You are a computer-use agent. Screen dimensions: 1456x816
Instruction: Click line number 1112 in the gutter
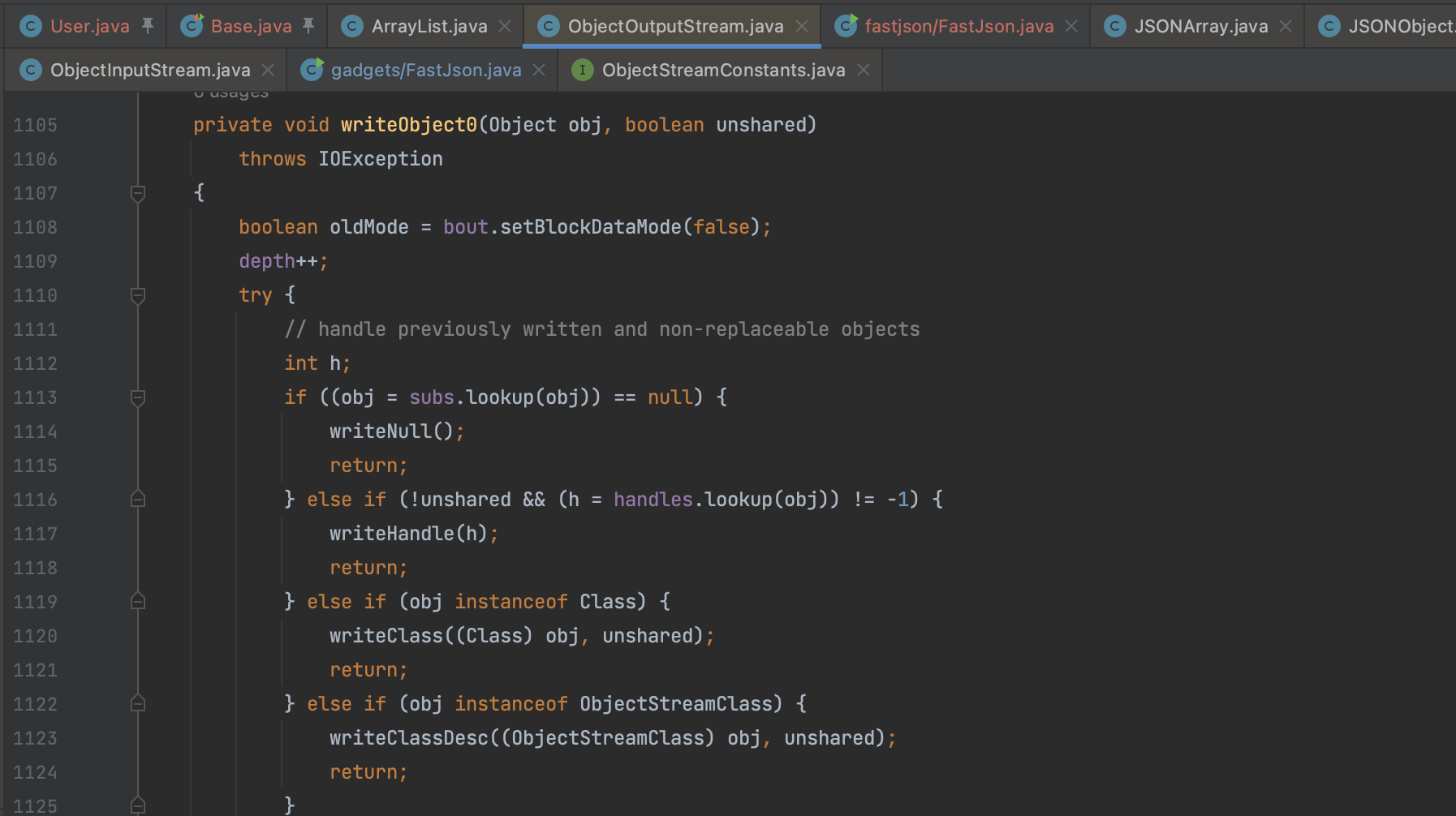(35, 363)
